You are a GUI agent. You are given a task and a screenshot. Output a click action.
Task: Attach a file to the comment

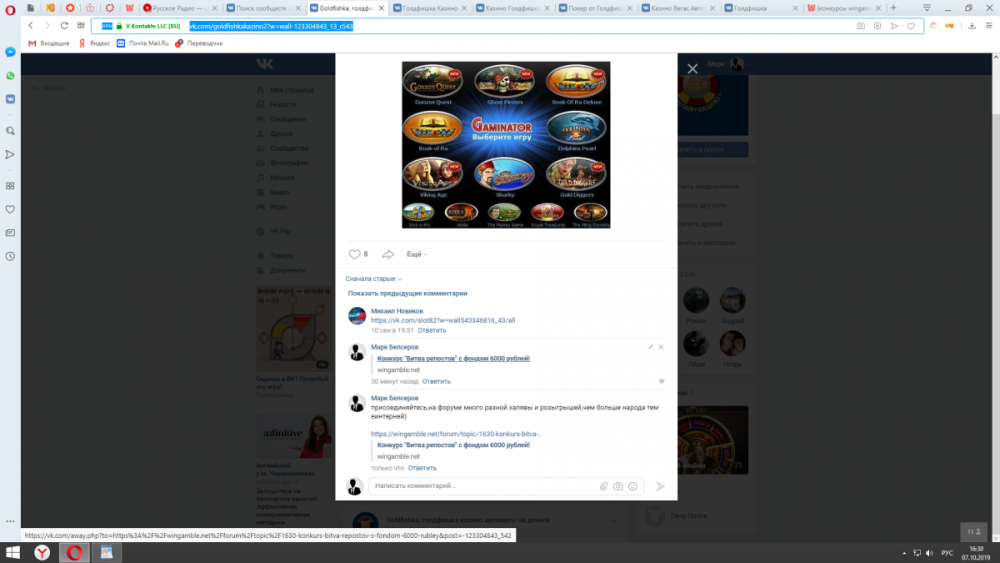pos(603,486)
